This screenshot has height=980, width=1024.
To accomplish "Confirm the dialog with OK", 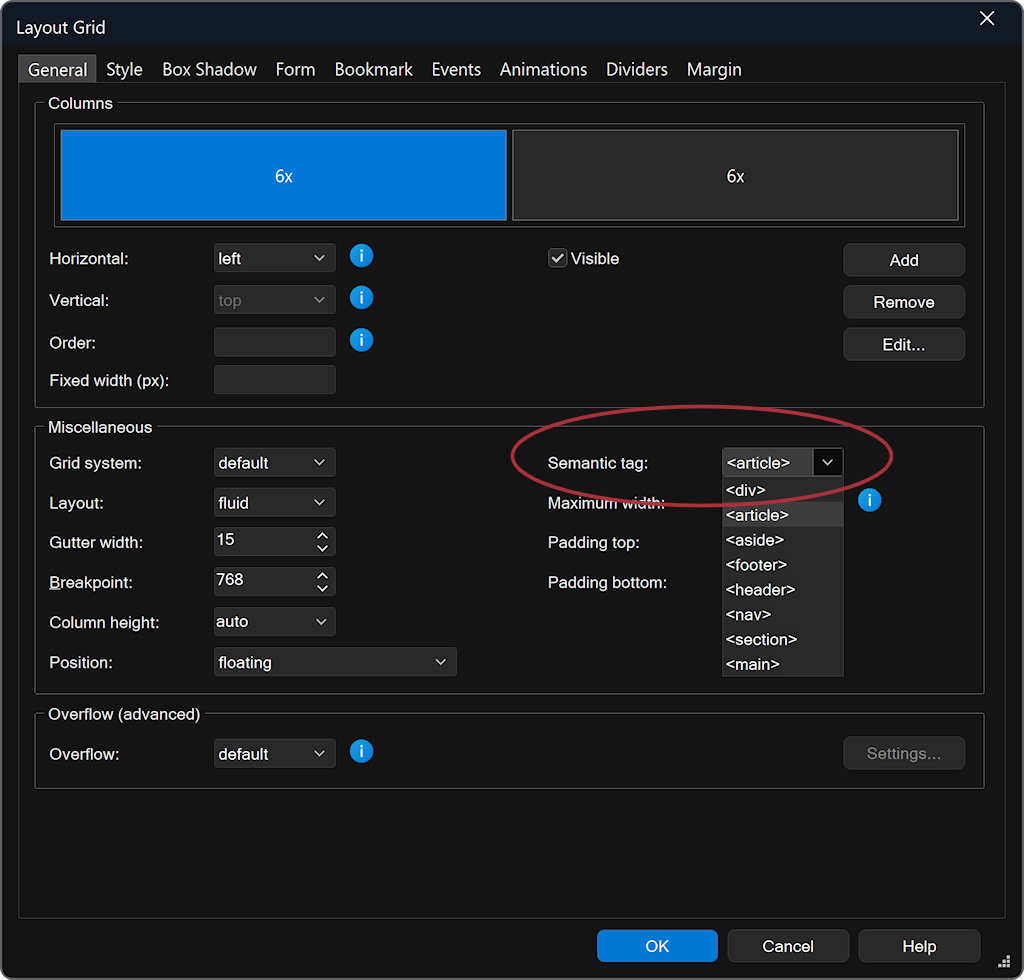I will tap(657, 946).
